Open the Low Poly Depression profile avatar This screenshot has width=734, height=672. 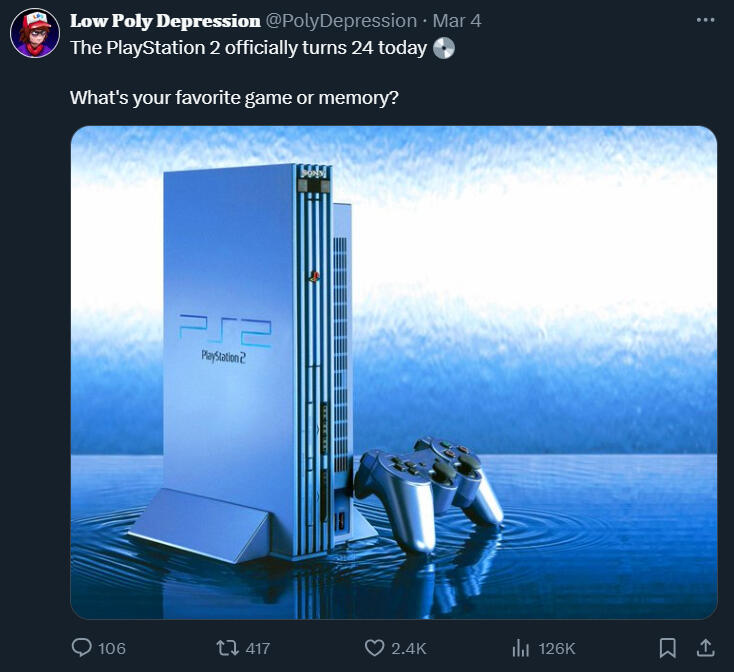35,33
